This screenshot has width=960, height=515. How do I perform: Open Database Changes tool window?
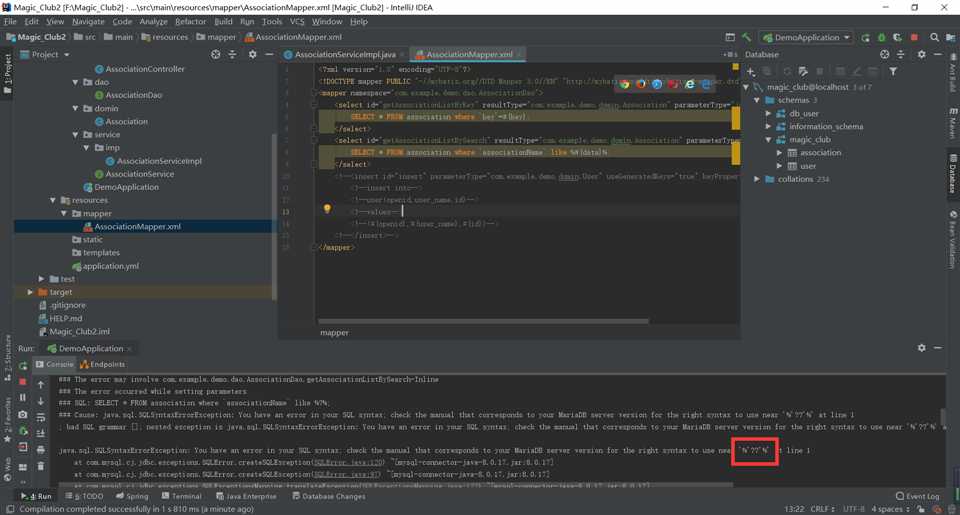329,496
